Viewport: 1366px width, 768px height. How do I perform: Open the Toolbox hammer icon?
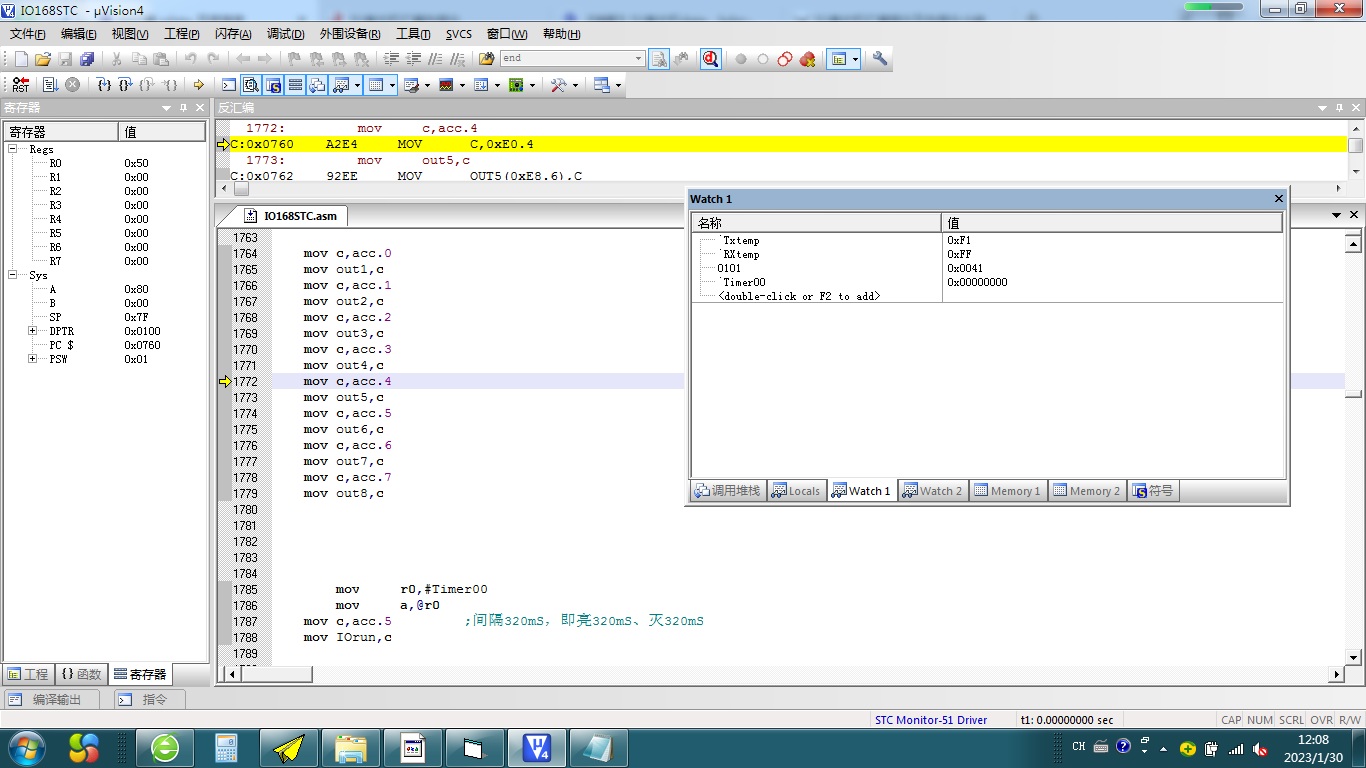558,85
